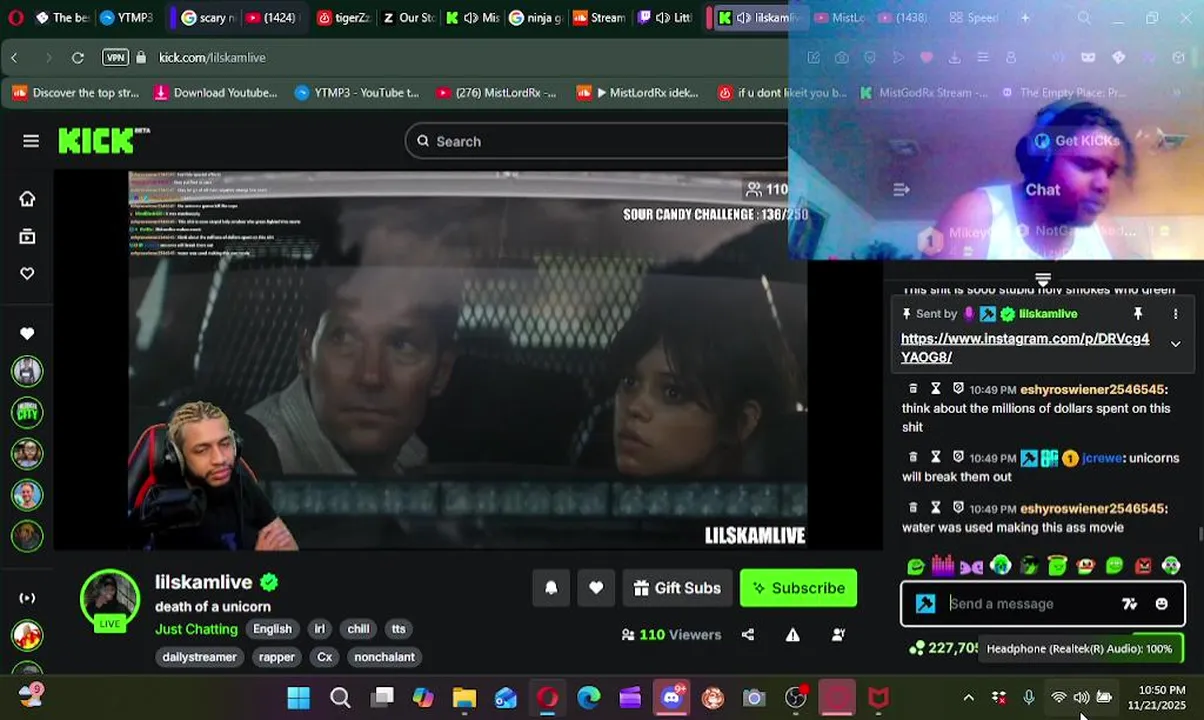
Task: Switch to the 'Our Sto' browser tab
Action: coord(408,18)
